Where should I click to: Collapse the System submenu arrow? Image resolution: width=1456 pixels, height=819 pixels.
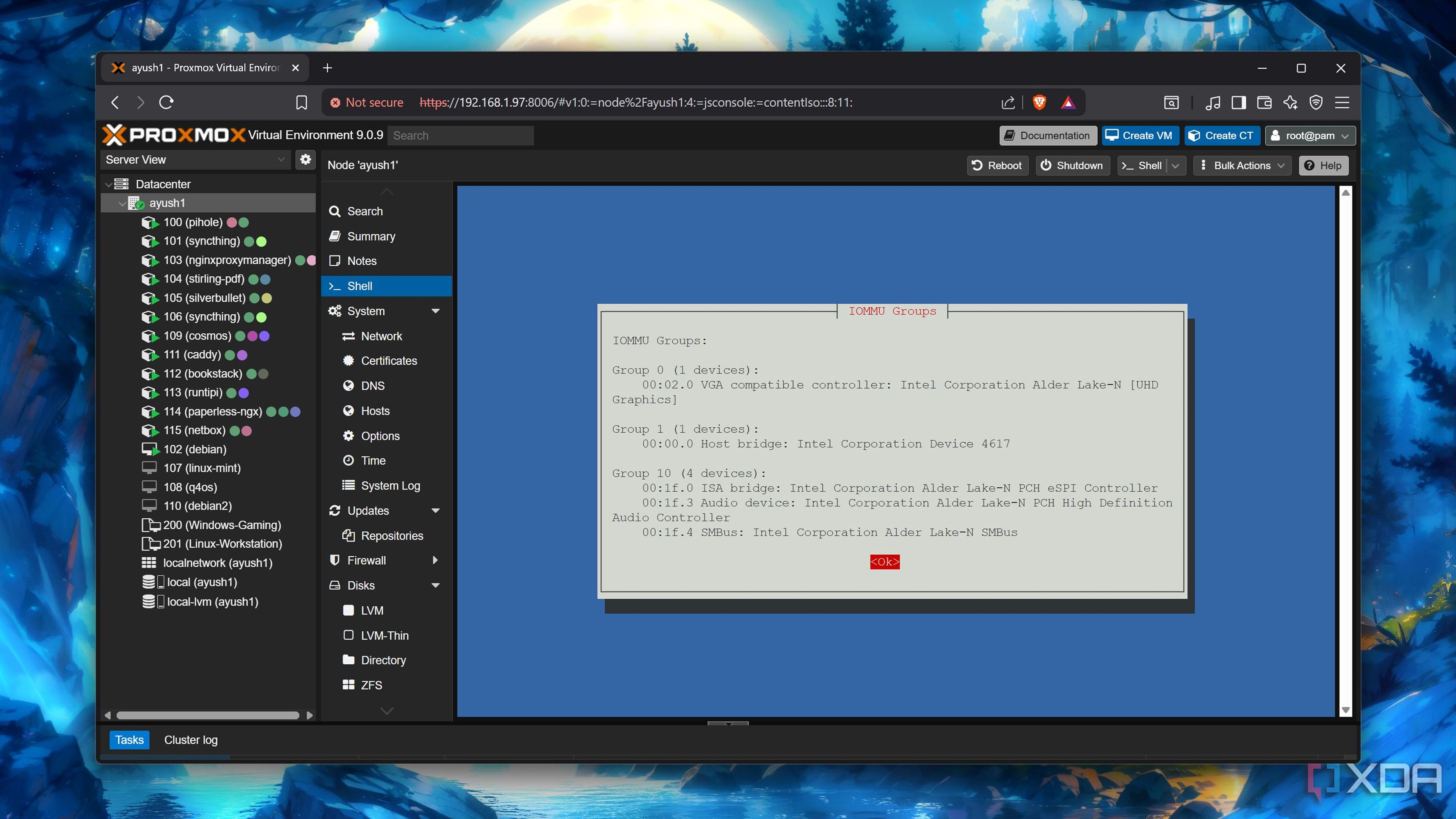[x=435, y=311]
